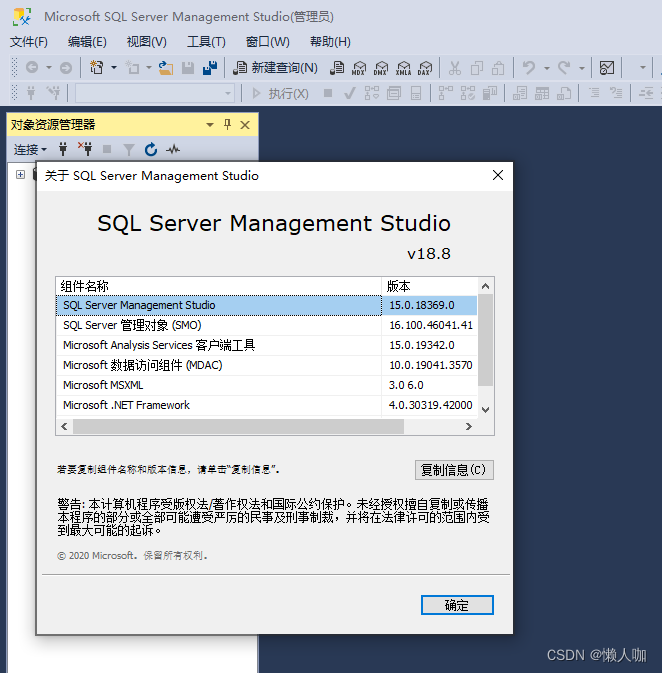Click the 确定 button in About dialog
The width and height of the screenshot is (662, 673).
click(x=457, y=605)
